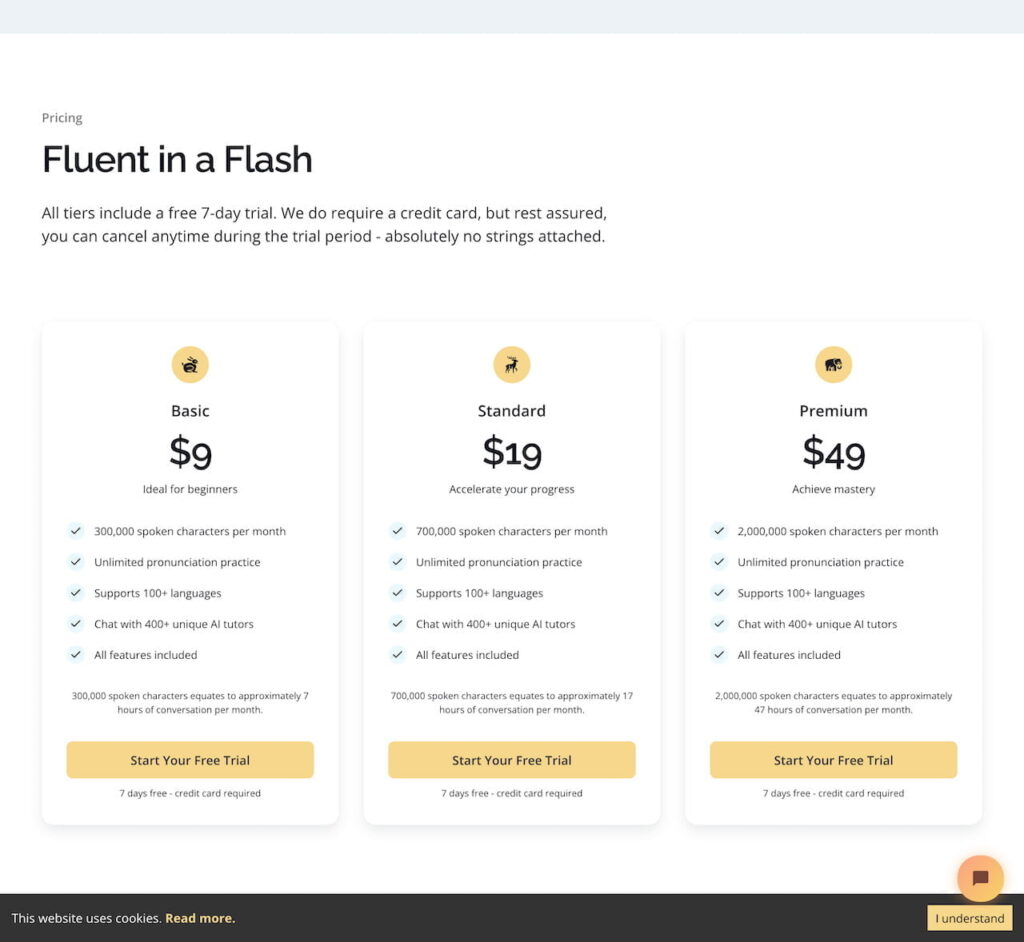1024x942 pixels.
Task: Click the checkmark beside Standard's all features included
Action: [x=397, y=655]
